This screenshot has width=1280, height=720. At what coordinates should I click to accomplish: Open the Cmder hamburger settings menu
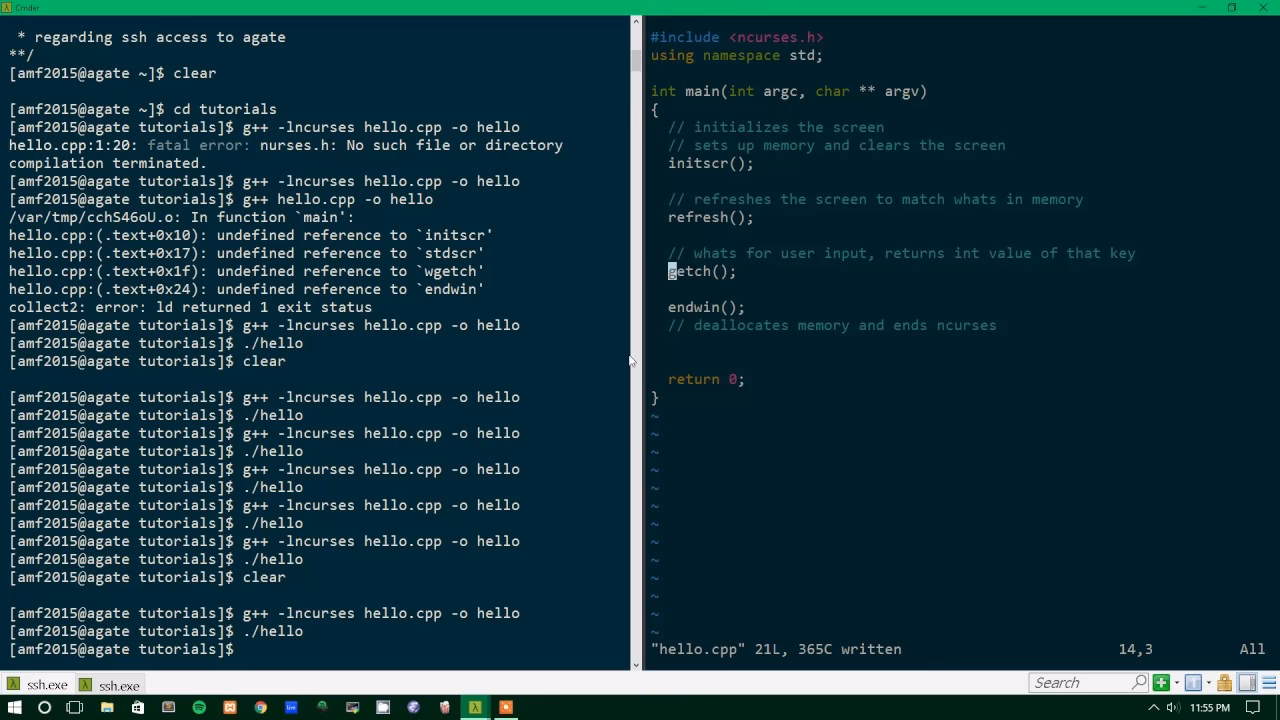(x=1267, y=683)
